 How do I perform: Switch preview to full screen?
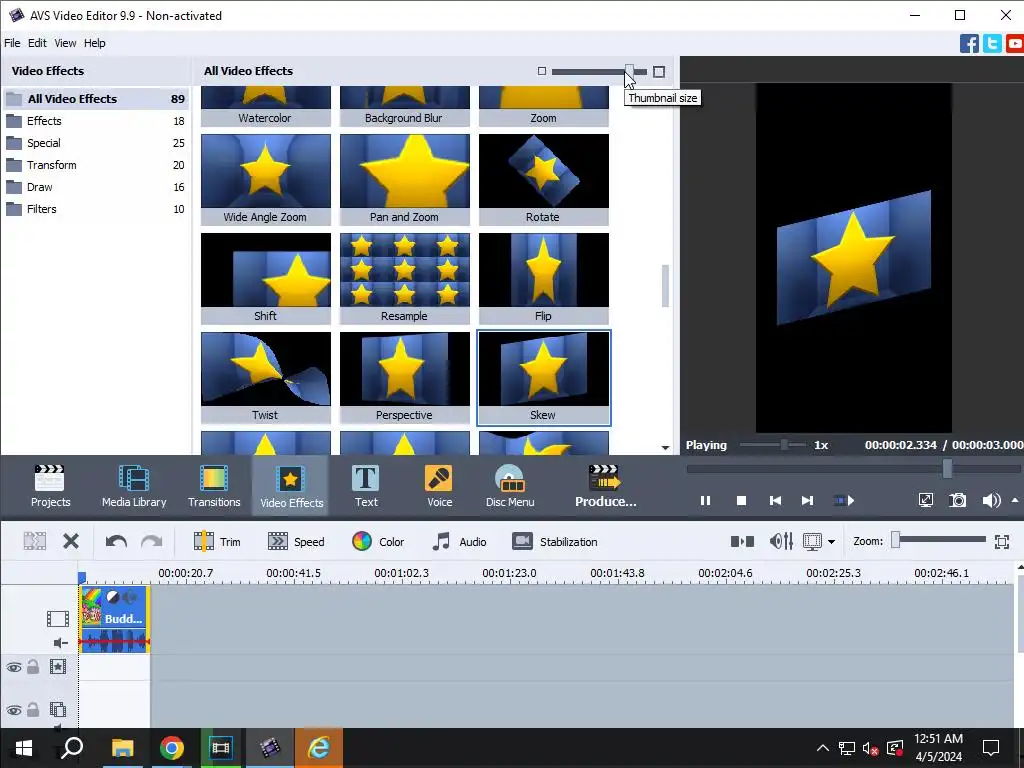tap(925, 501)
